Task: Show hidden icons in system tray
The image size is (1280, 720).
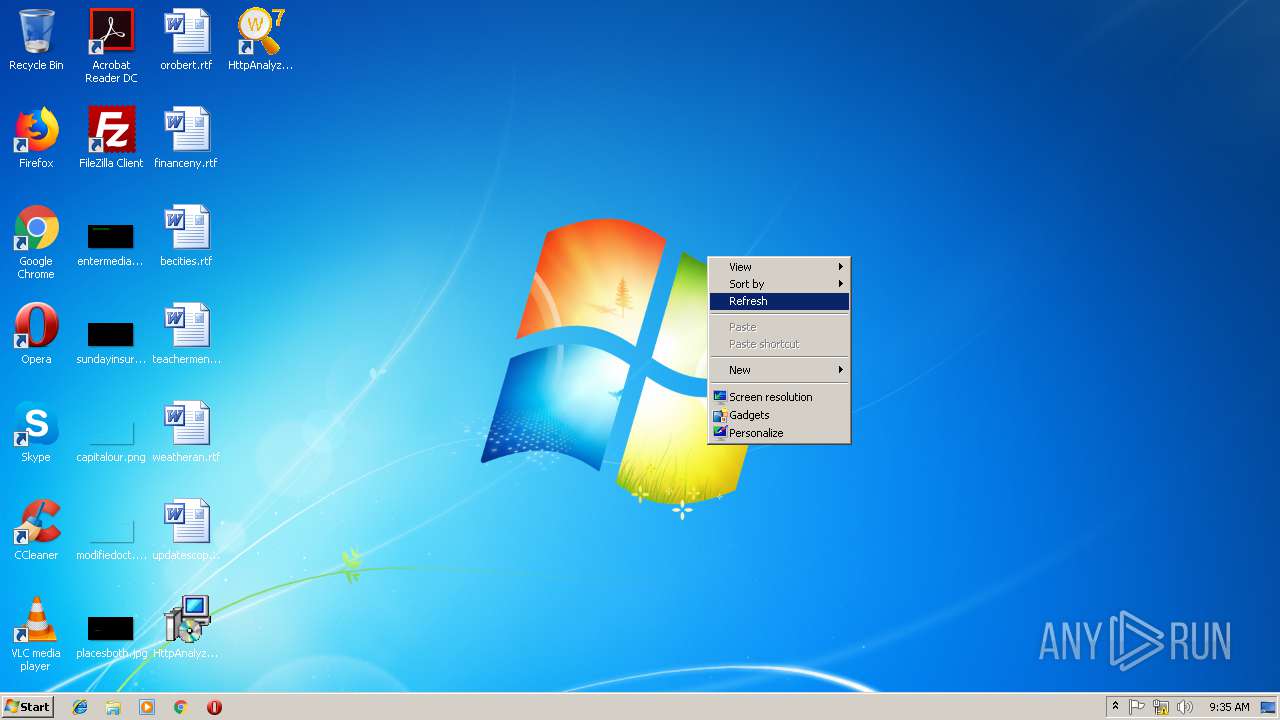Action: (x=1115, y=707)
